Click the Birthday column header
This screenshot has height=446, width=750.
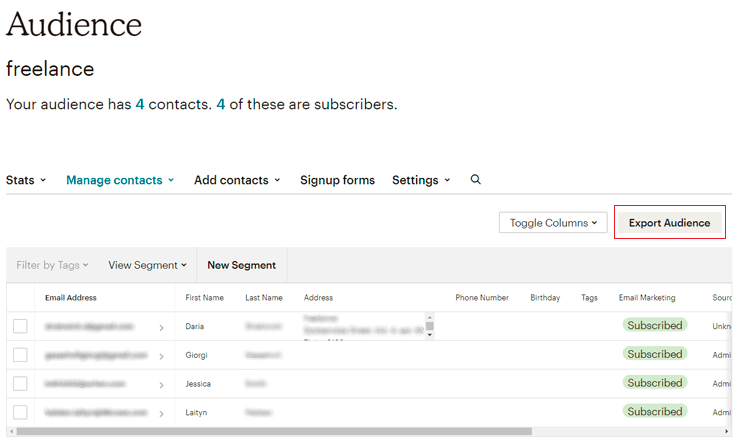pyautogui.click(x=545, y=298)
